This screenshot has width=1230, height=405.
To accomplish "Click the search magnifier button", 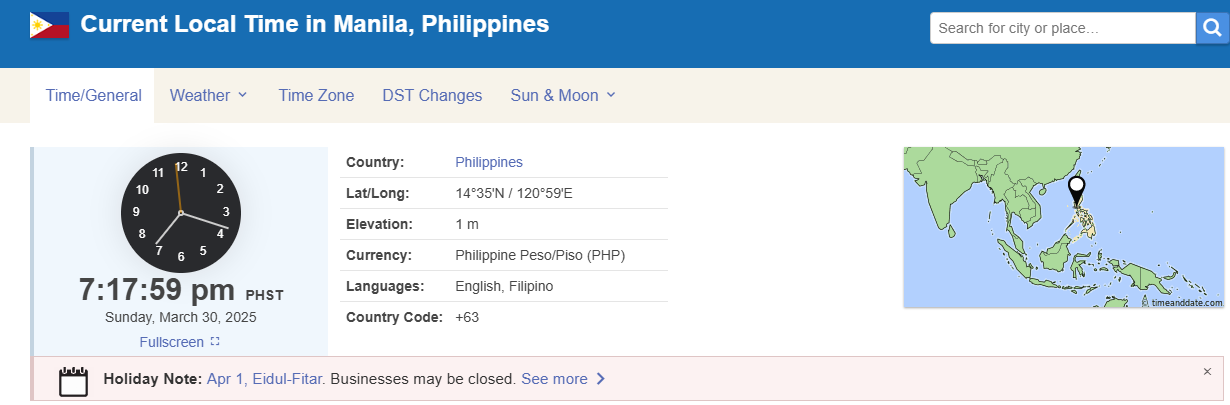I will [1211, 28].
